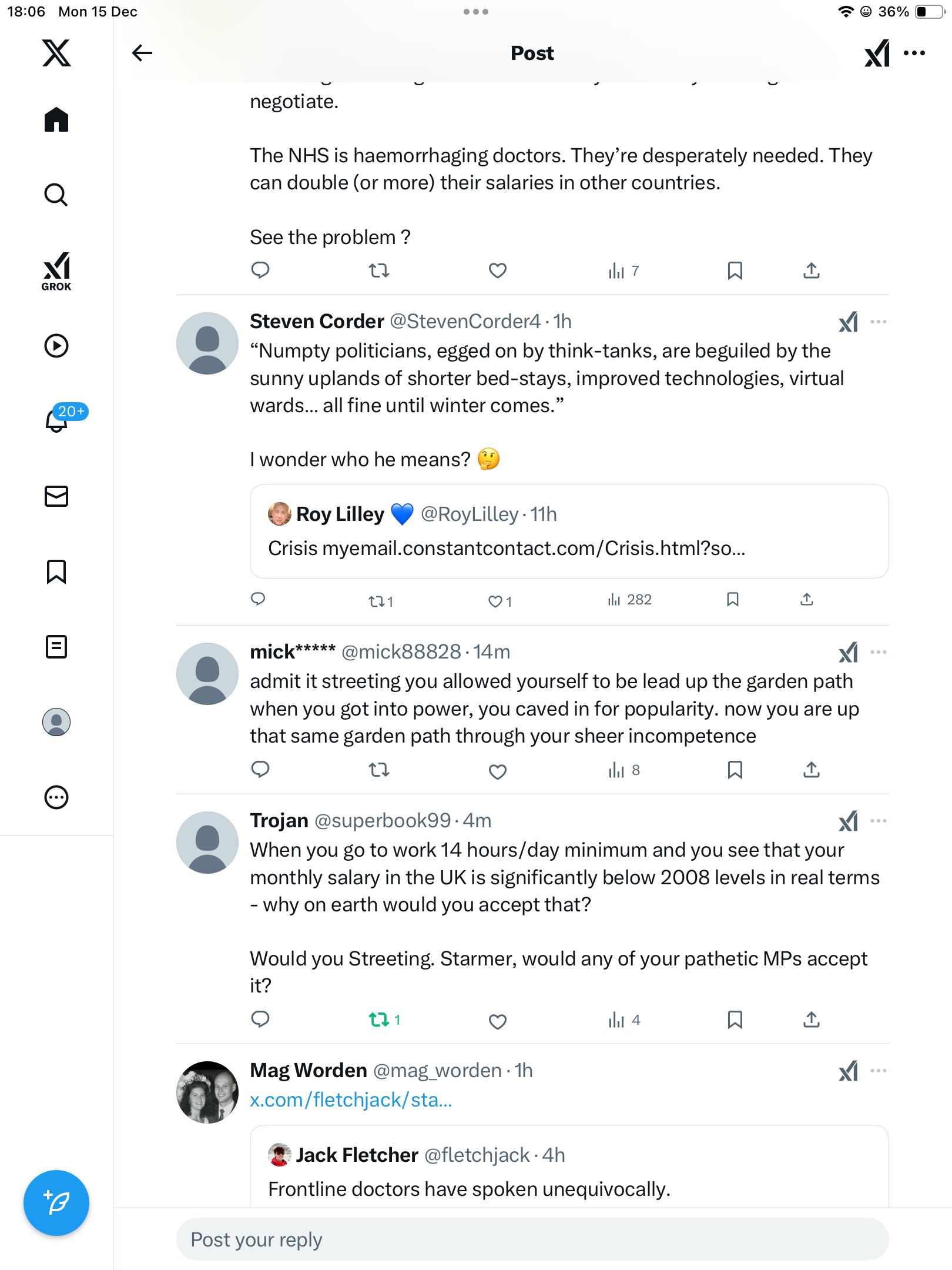This screenshot has width=952, height=1270.
Task: Open direct messages envelope icon
Action: pos(56,496)
